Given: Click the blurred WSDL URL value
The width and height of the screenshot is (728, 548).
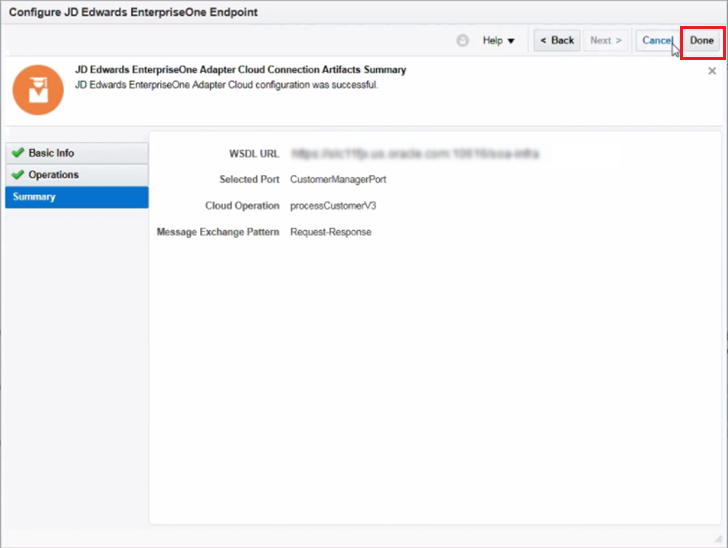Looking at the screenshot, I should coord(415,154).
